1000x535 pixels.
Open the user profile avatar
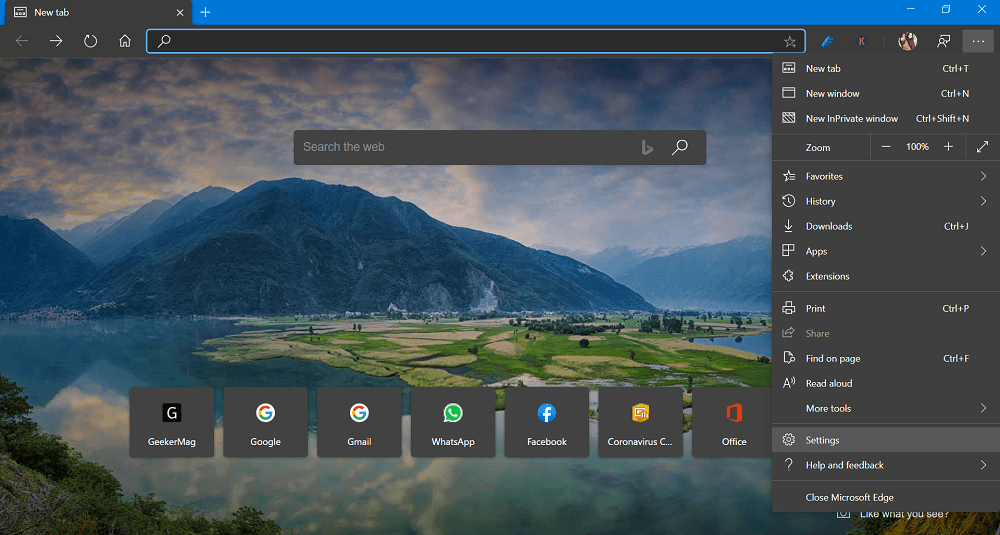coord(908,41)
